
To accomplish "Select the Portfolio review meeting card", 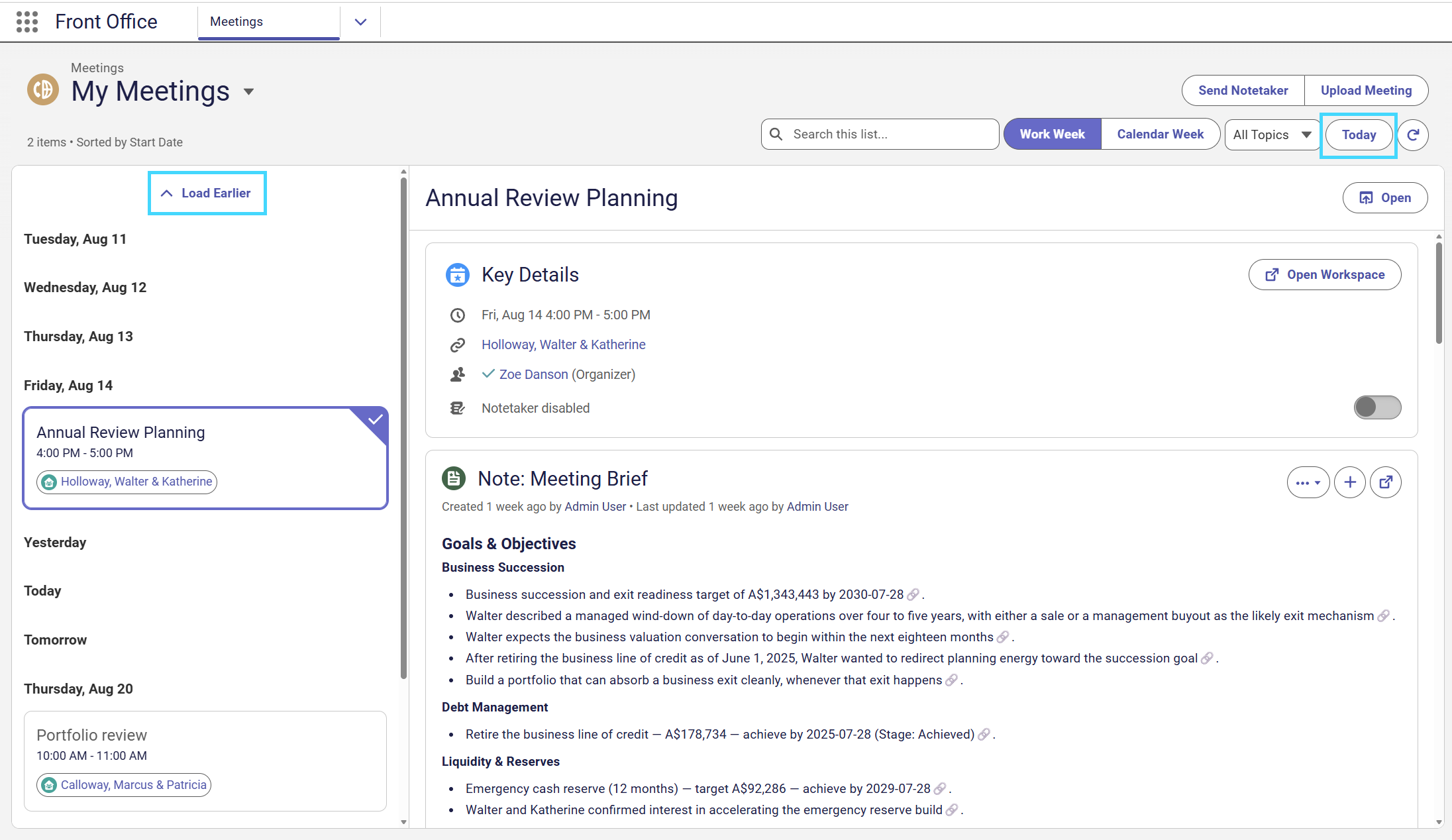I will 205,761.
